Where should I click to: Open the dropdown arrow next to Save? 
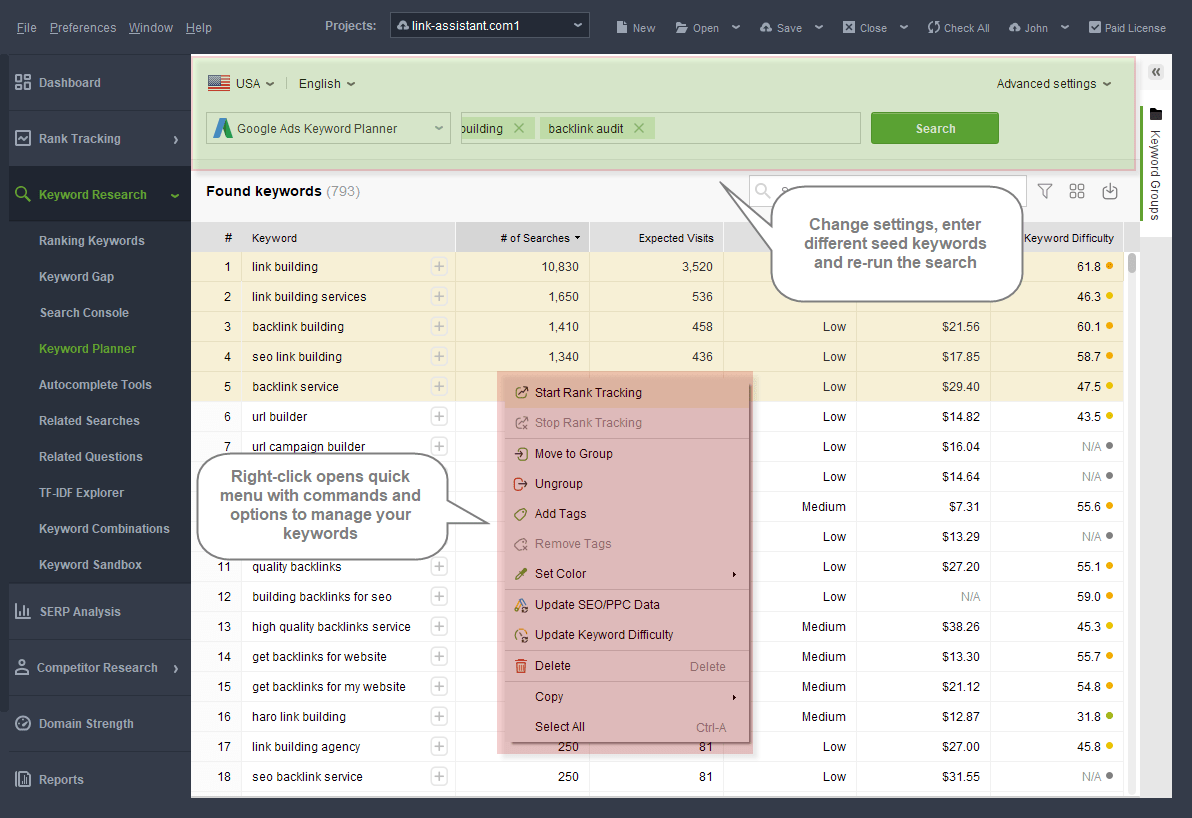click(x=819, y=27)
